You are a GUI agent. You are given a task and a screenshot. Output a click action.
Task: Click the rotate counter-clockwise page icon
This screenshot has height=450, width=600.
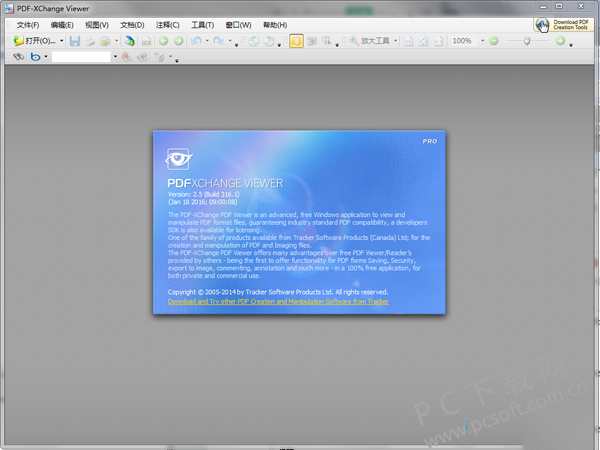(254, 41)
